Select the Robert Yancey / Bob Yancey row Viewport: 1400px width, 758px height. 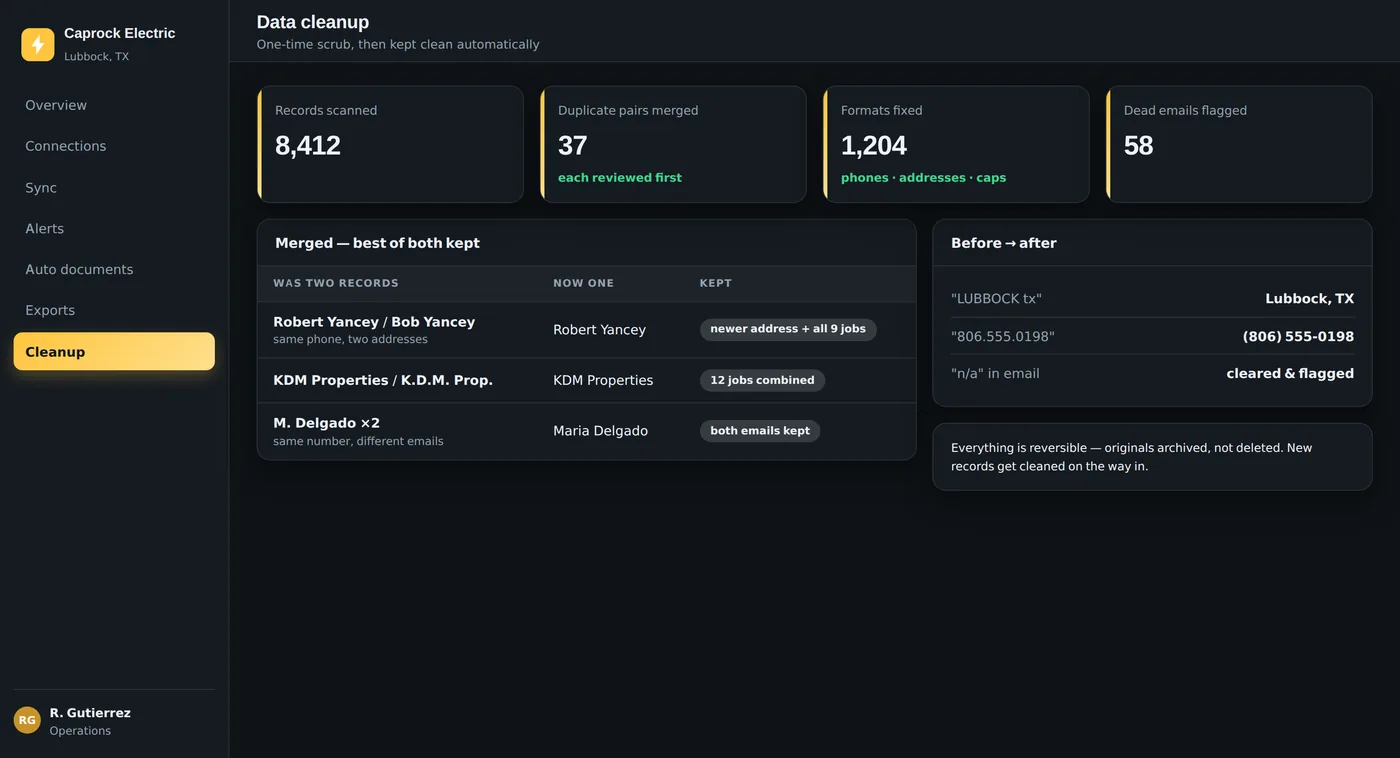(587, 330)
